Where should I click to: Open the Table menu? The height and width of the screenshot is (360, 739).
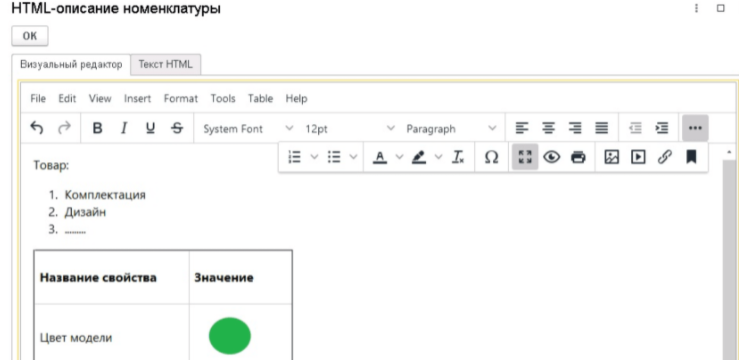tap(261, 98)
